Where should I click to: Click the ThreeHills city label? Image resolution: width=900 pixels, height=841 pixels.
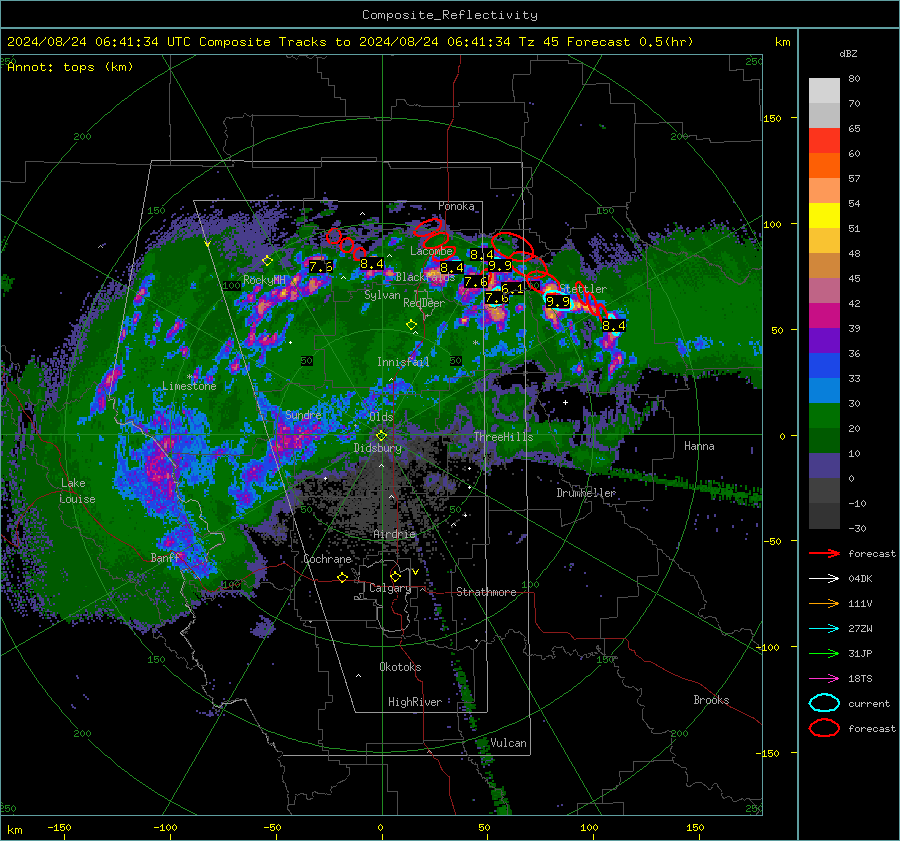pyautogui.click(x=503, y=437)
